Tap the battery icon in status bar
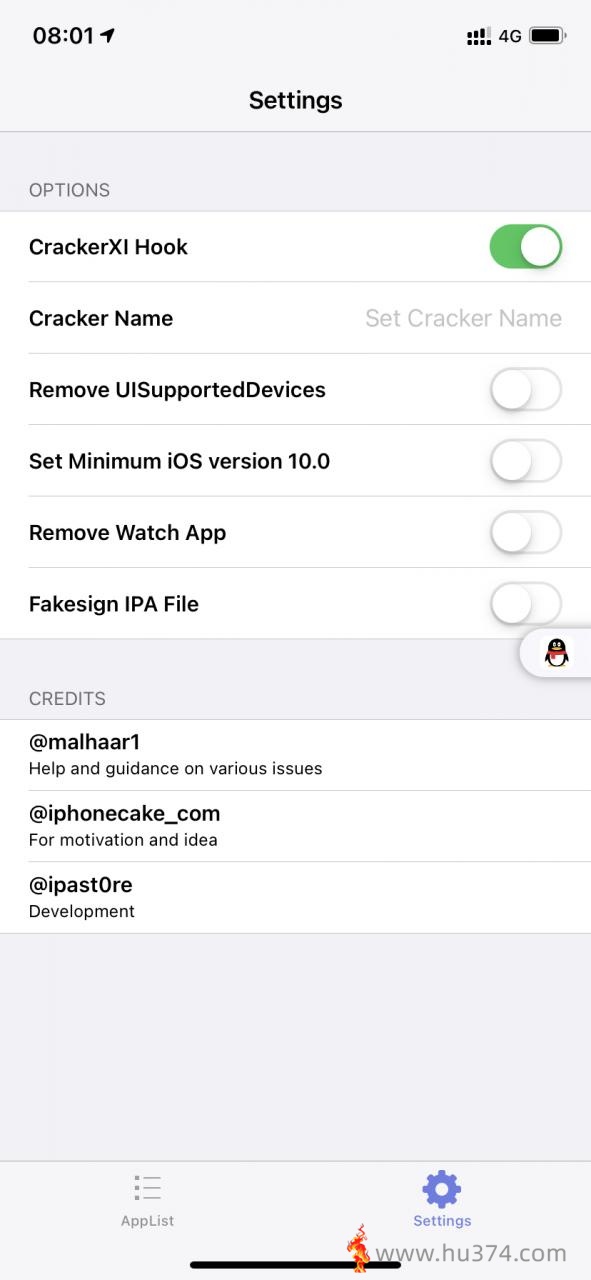This screenshot has width=591, height=1280. (548, 36)
